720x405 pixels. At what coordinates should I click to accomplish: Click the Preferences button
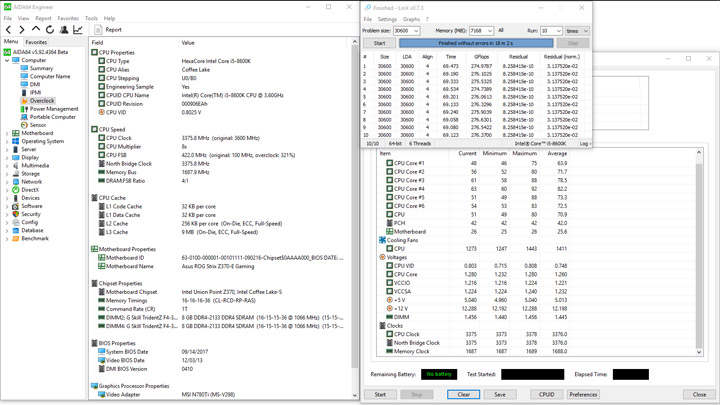583,394
